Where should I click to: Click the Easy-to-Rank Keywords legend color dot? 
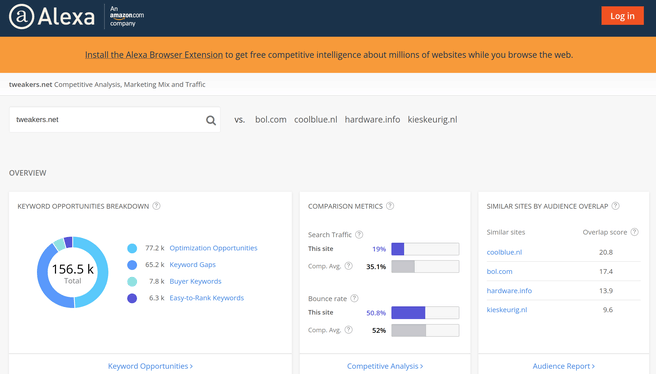(132, 298)
